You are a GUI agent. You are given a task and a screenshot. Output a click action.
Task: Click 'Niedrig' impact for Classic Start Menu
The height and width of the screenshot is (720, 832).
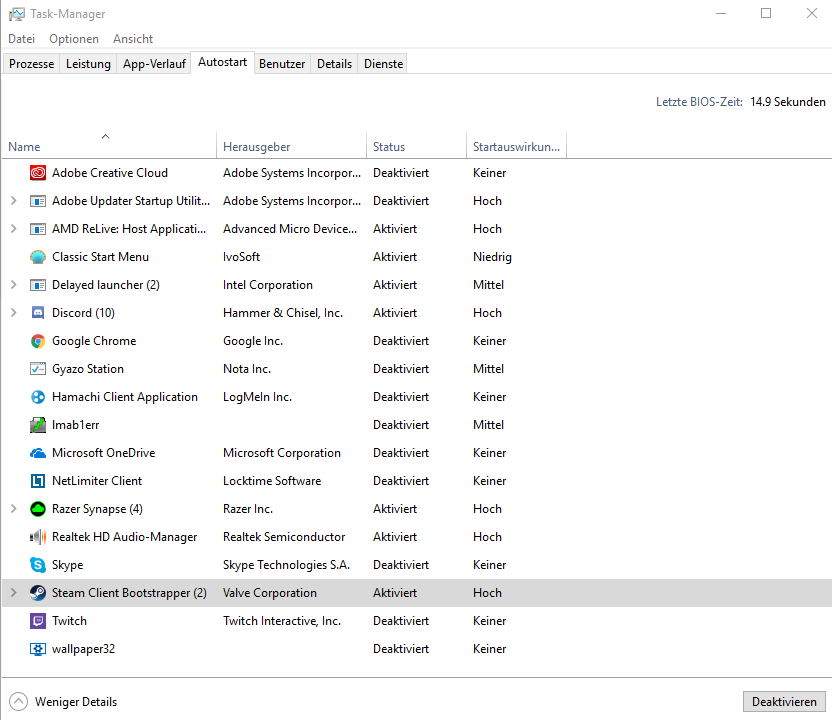tap(492, 257)
